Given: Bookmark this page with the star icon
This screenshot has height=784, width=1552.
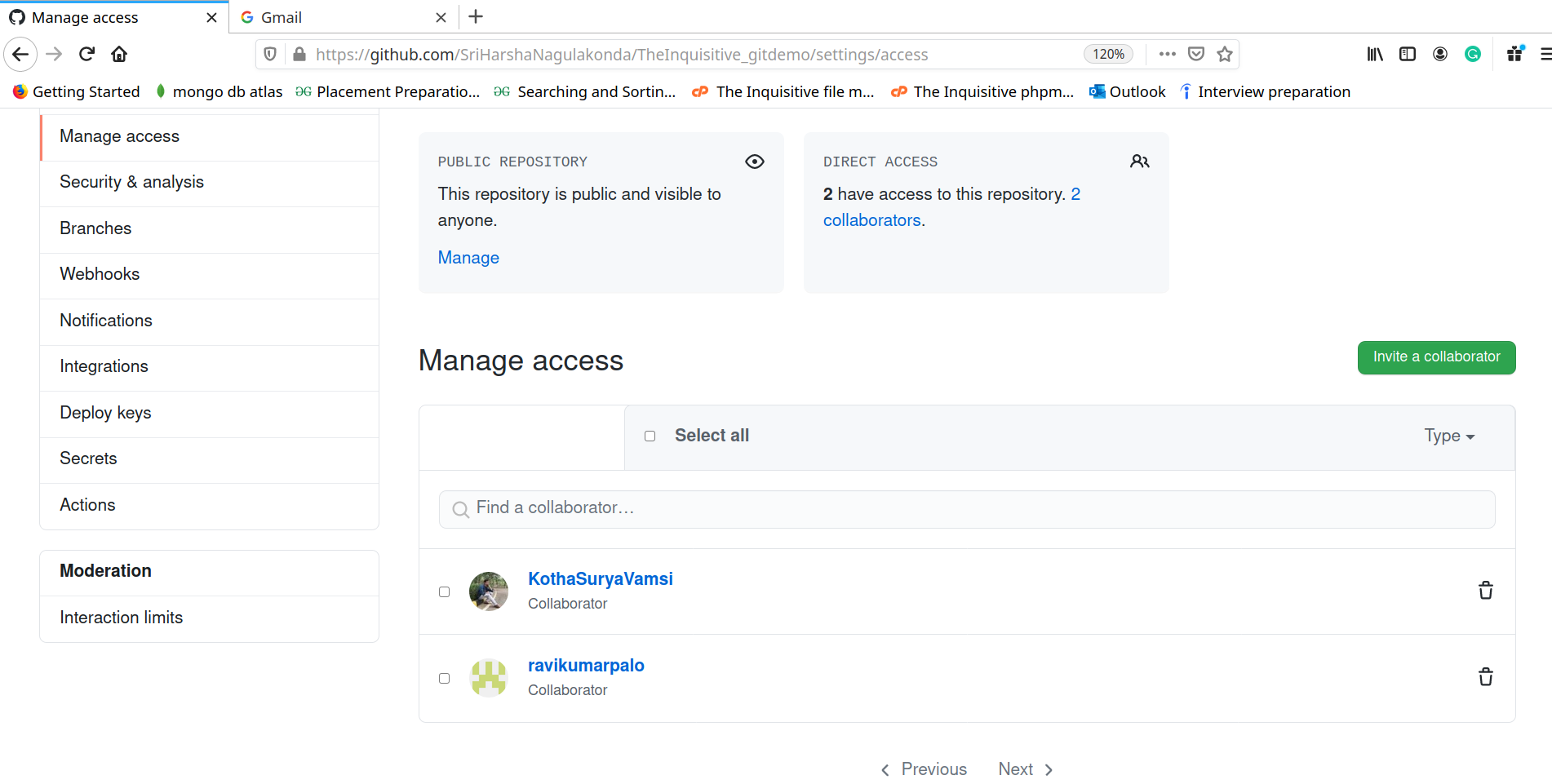Looking at the screenshot, I should pyautogui.click(x=1224, y=54).
